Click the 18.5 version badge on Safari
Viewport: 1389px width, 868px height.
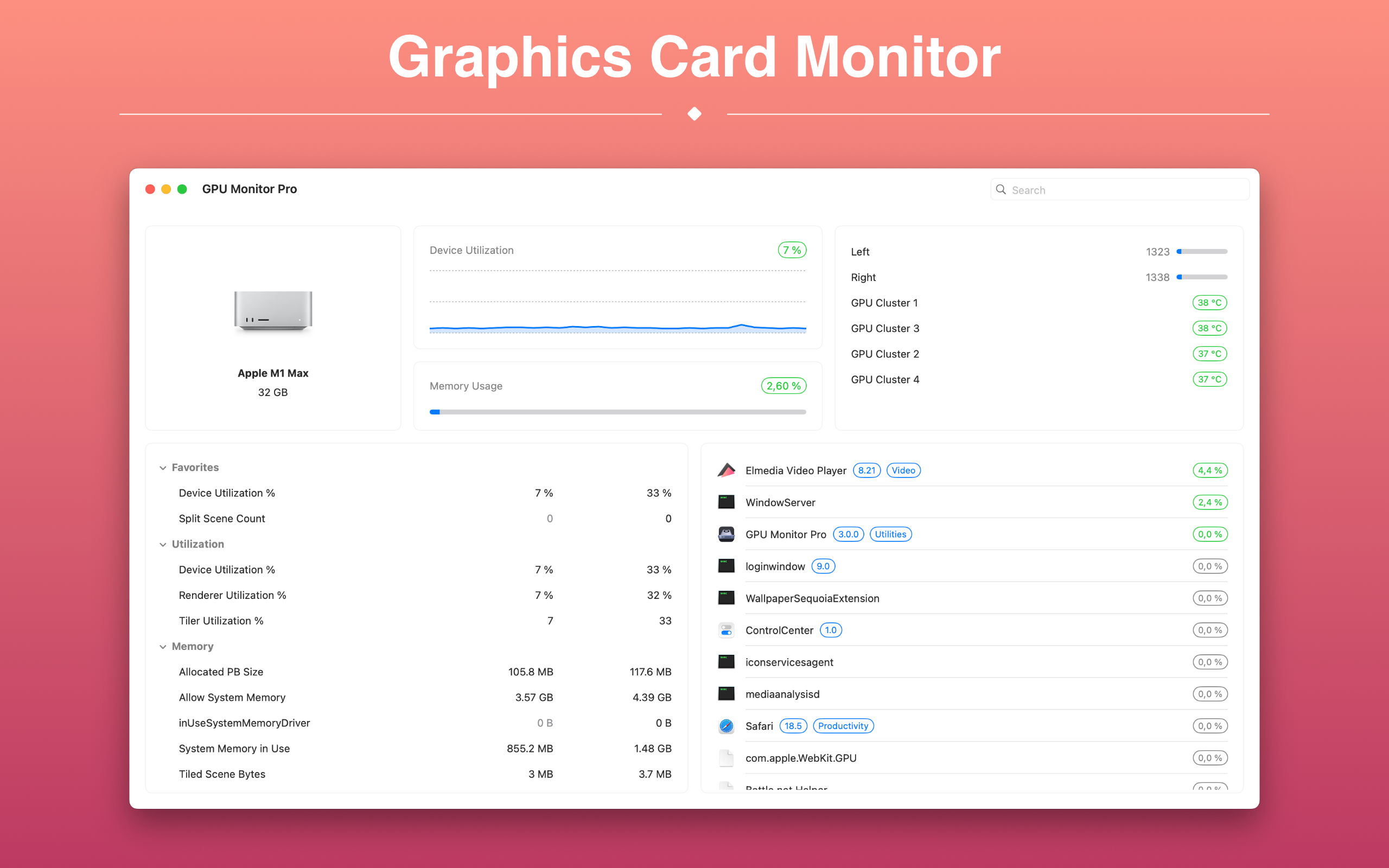[x=793, y=726]
